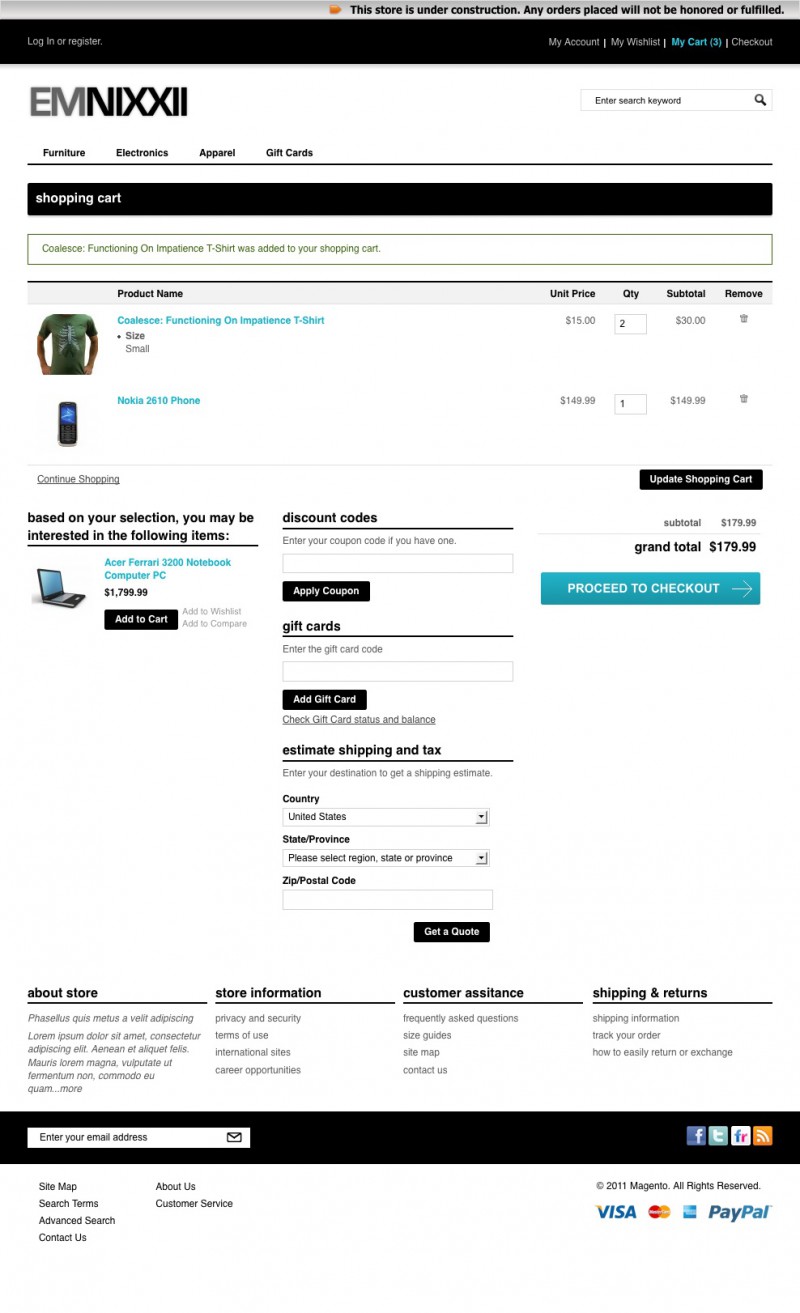This screenshot has width=800, height=1313.
Task: Click Update Shopping Cart button
Action: point(701,479)
